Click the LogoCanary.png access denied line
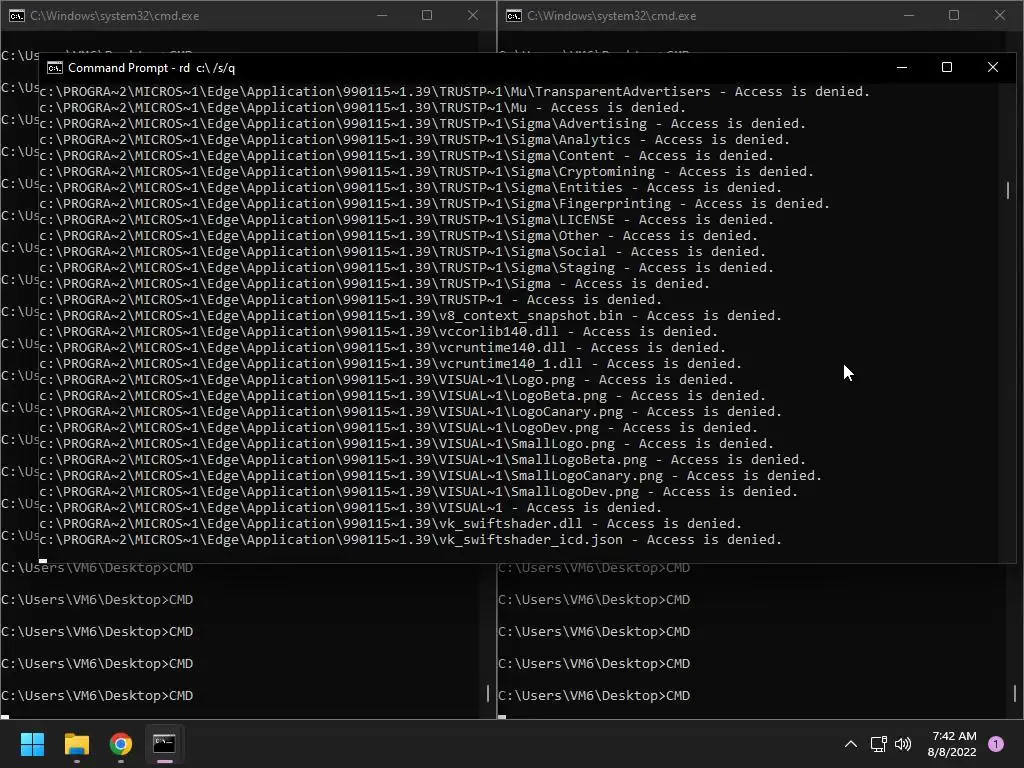The width and height of the screenshot is (1024, 768). pos(411,411)
